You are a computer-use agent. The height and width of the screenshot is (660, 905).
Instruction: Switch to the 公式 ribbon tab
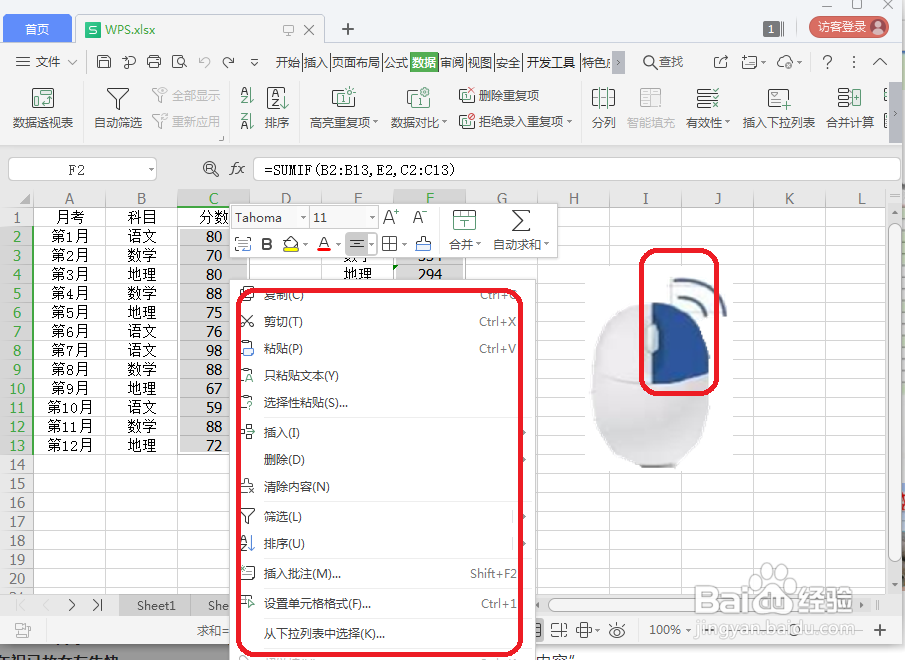click(x=396, y=62)
